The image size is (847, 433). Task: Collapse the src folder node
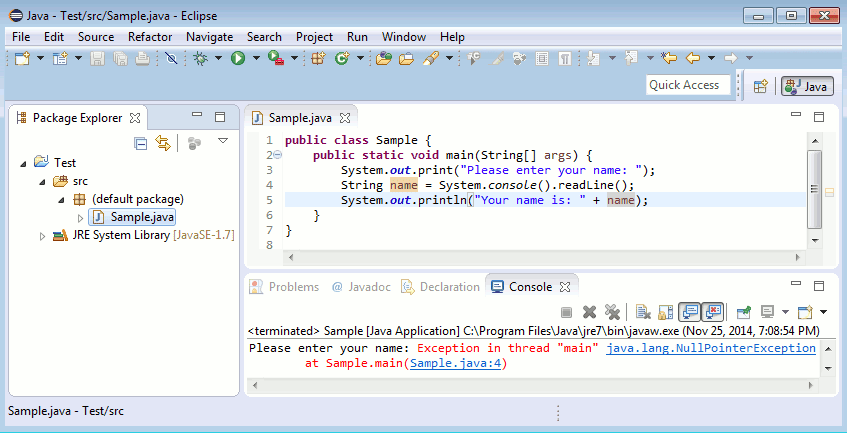coord(43,182)
